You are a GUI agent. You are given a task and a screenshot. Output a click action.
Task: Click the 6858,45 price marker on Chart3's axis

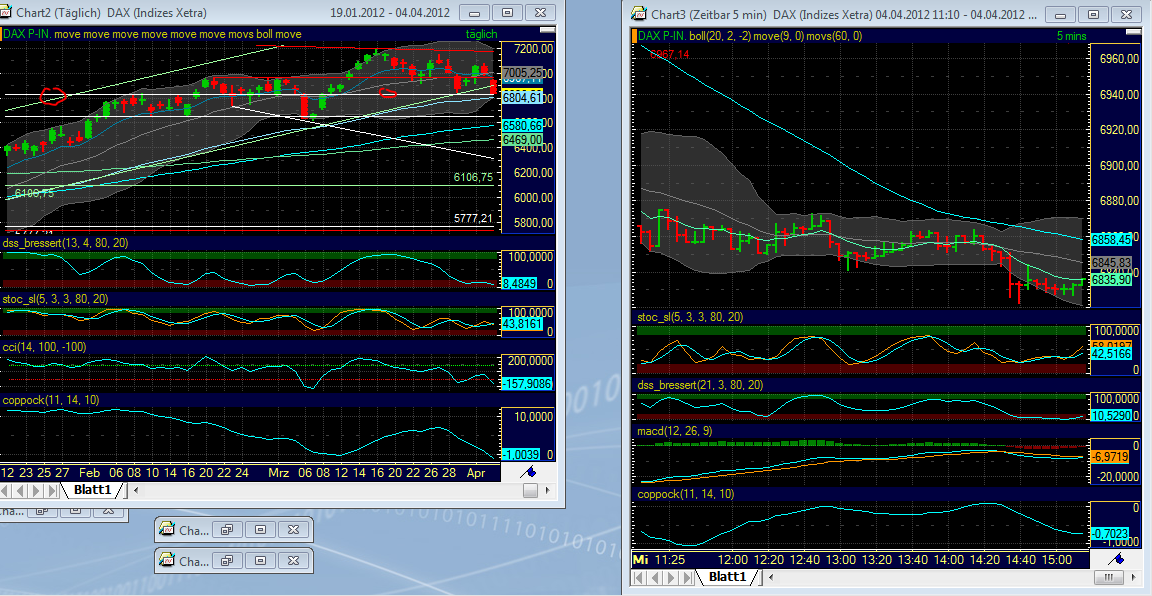1113,239
